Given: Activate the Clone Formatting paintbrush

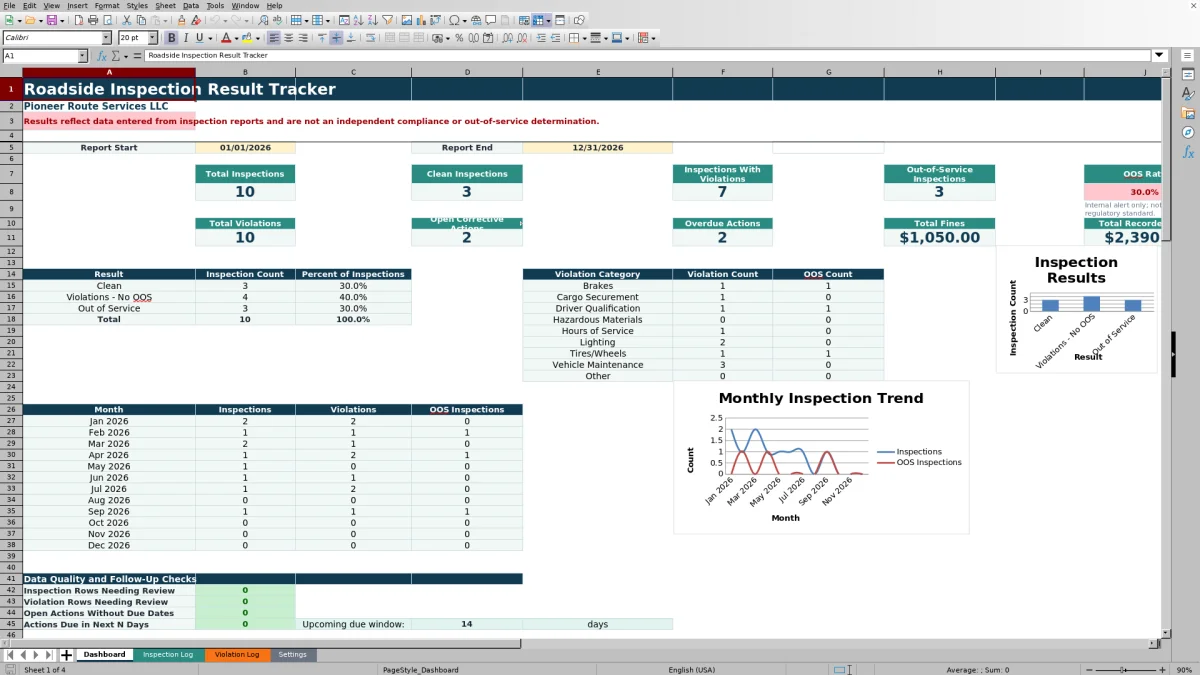Looking at the screenshot, I should pos(181,20).
